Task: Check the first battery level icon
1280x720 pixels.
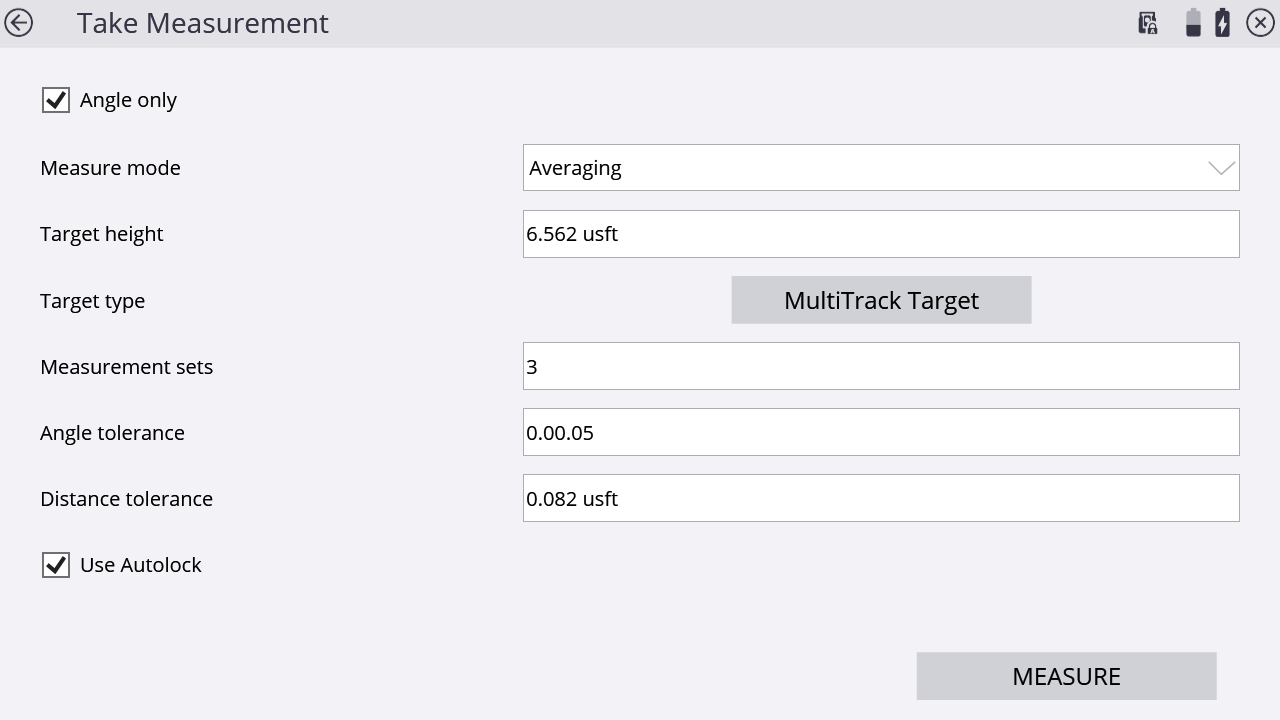Action: pos(1193,23)
